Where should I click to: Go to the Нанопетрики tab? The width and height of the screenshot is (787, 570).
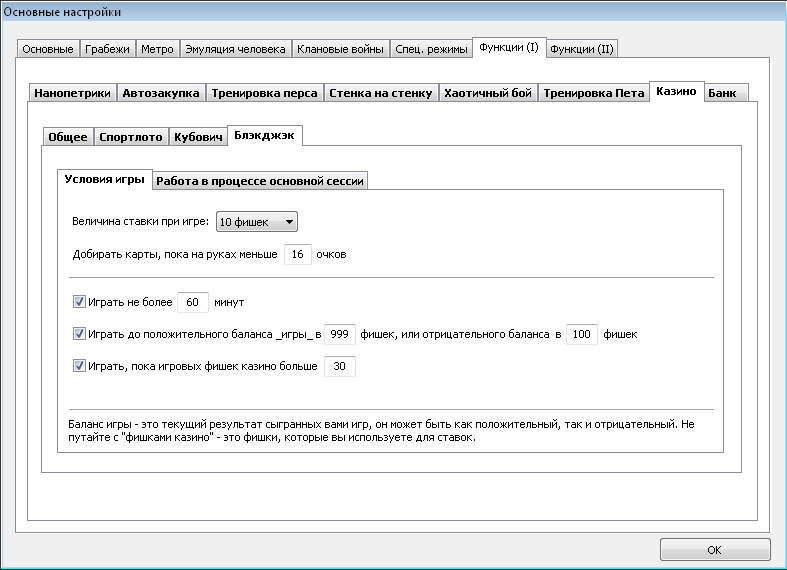pos(72,93)
